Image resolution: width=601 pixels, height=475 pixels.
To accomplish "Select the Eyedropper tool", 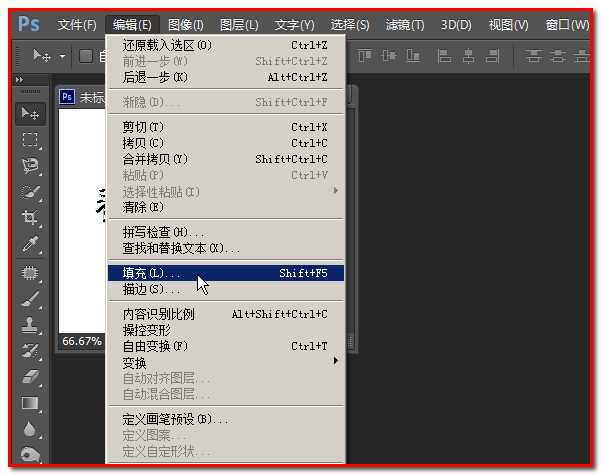I will pyautogui.click(x=30, y=245).
